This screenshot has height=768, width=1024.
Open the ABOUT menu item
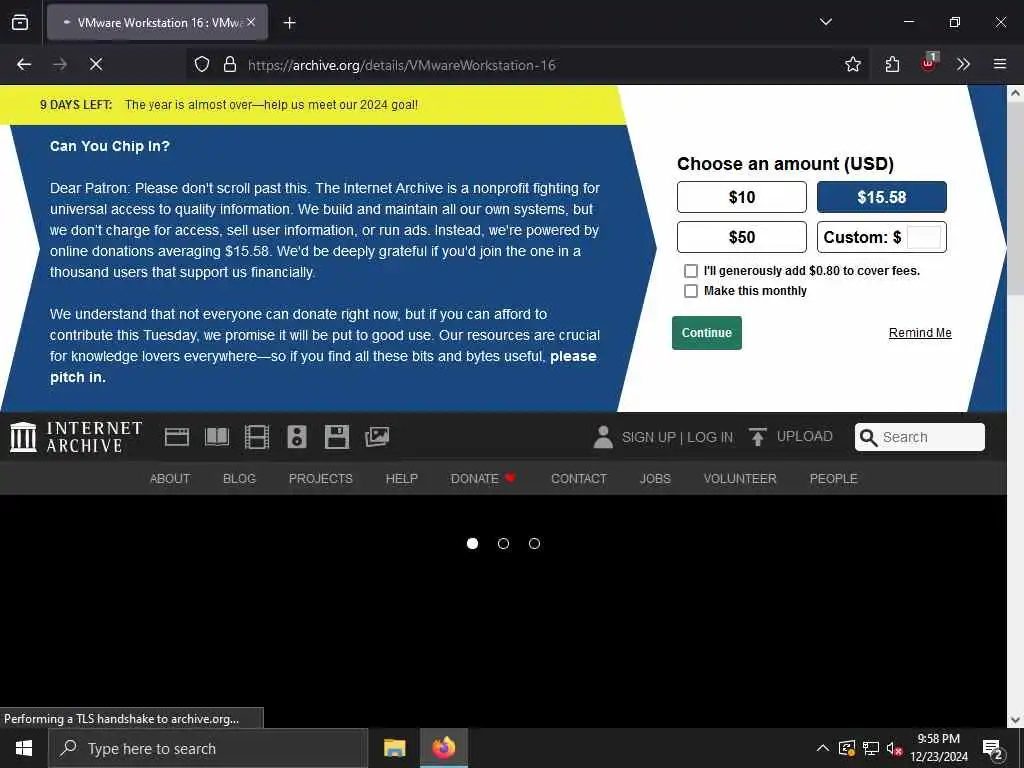[170, 479]
